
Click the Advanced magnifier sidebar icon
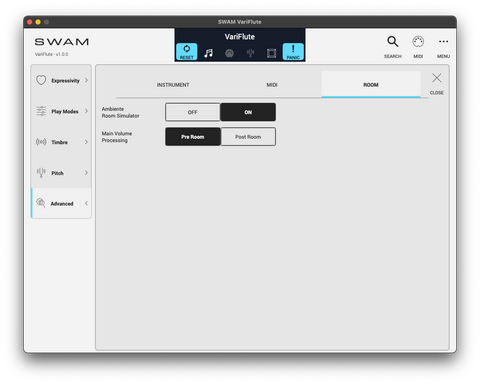(41, 203)
